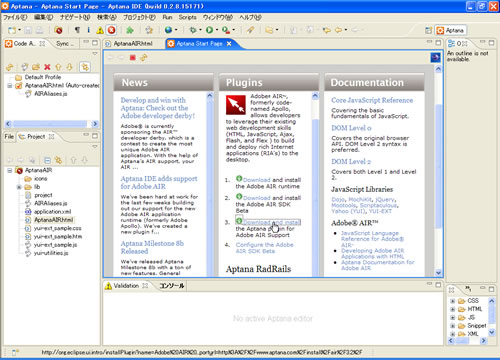This screenshot has width=500, height=360.
Task: Maximize the Validation panel
Action: pos(438,285)
